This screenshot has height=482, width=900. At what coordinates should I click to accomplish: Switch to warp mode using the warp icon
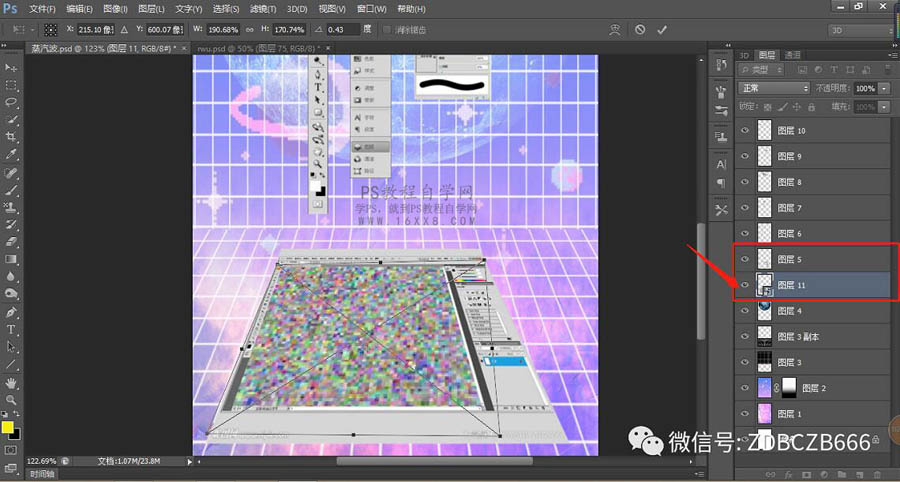tap(613, 30)
